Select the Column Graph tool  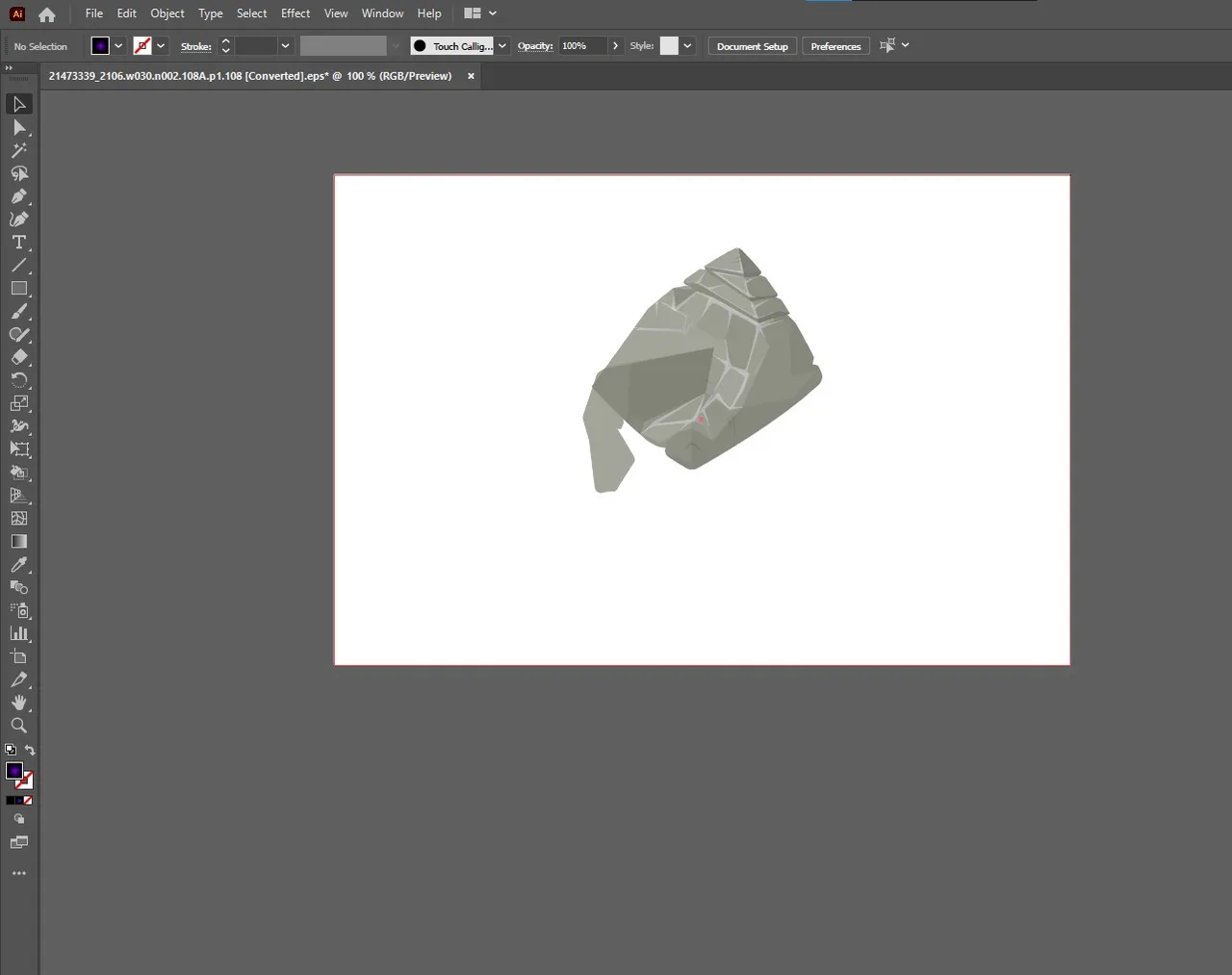(x=19, y=633)
